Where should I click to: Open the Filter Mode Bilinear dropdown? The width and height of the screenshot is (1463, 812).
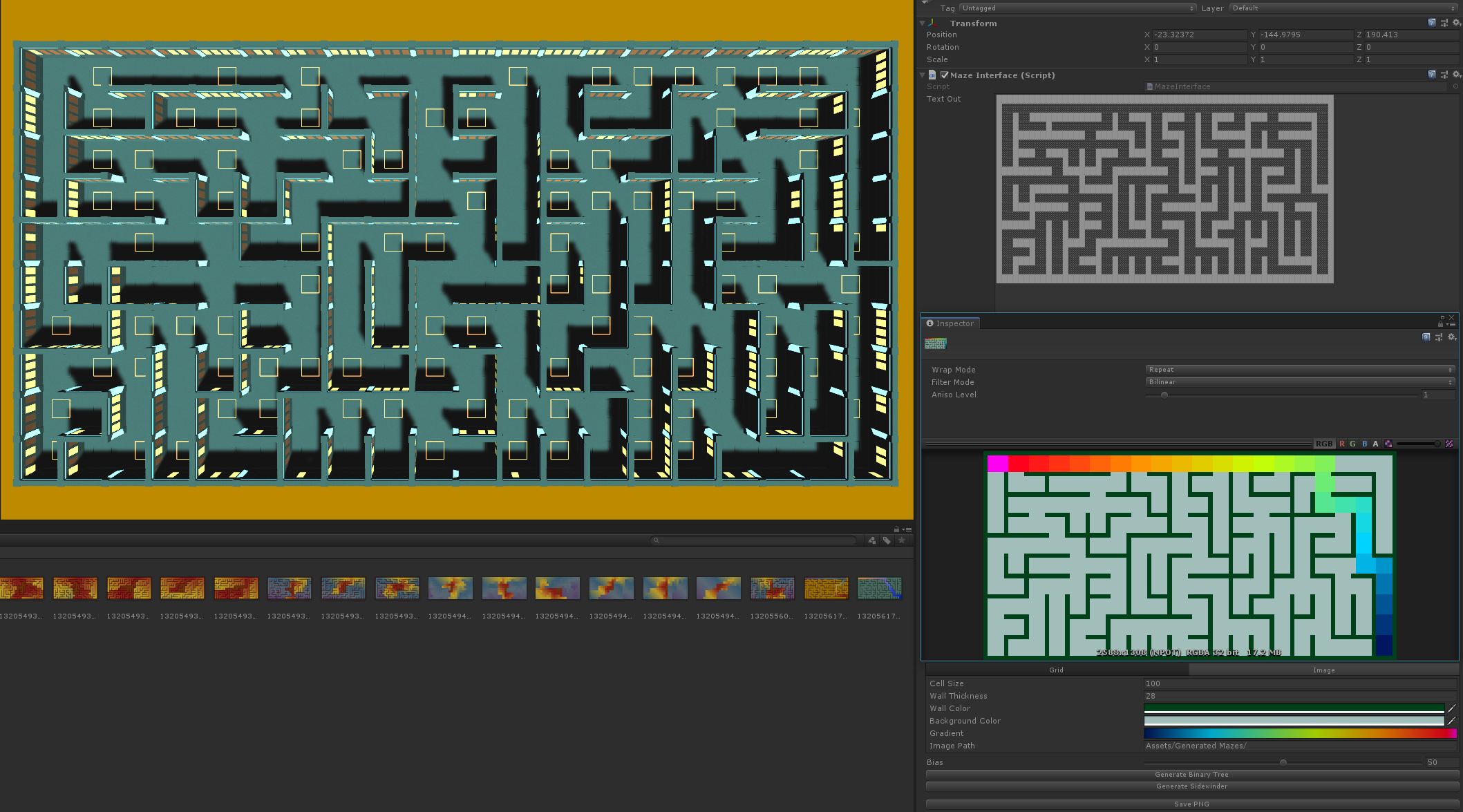(1301, 382)
